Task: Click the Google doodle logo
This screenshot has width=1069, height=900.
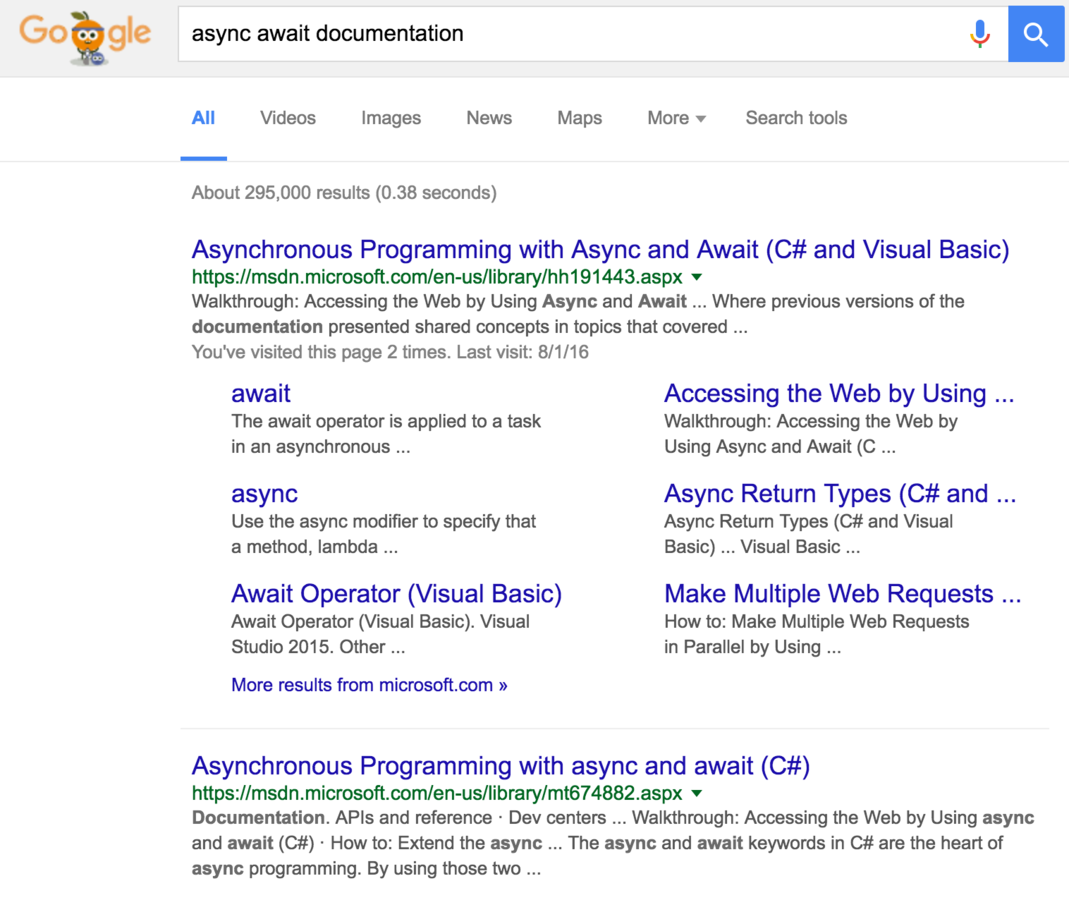Action: [x=85, y=38]
